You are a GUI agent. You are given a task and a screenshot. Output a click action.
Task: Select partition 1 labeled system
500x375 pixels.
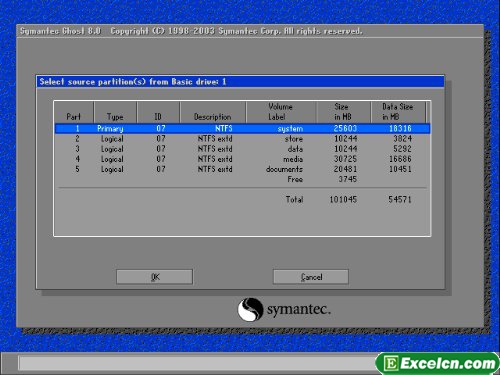point(242,128)
